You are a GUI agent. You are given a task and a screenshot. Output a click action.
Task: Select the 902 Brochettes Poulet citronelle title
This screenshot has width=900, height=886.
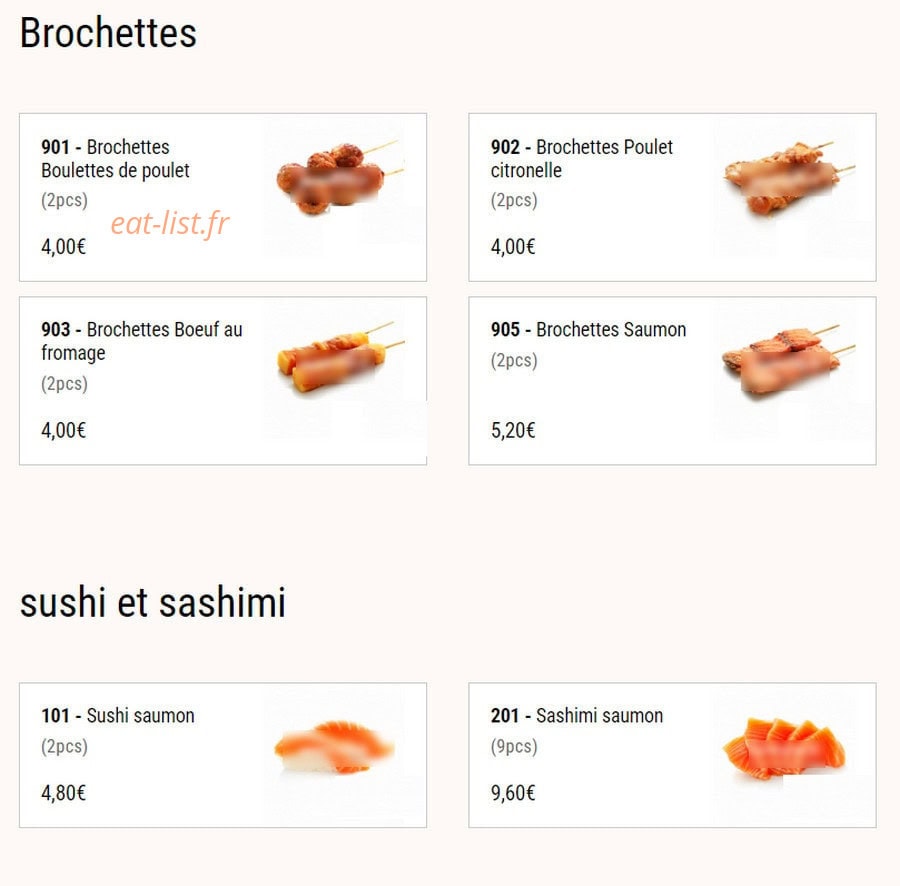click(581, 159)
